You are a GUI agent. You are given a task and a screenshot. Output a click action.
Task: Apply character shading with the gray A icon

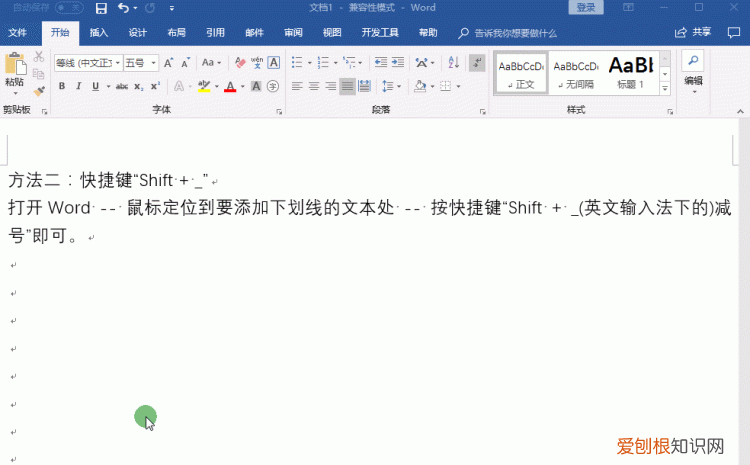tap(256, 86)
